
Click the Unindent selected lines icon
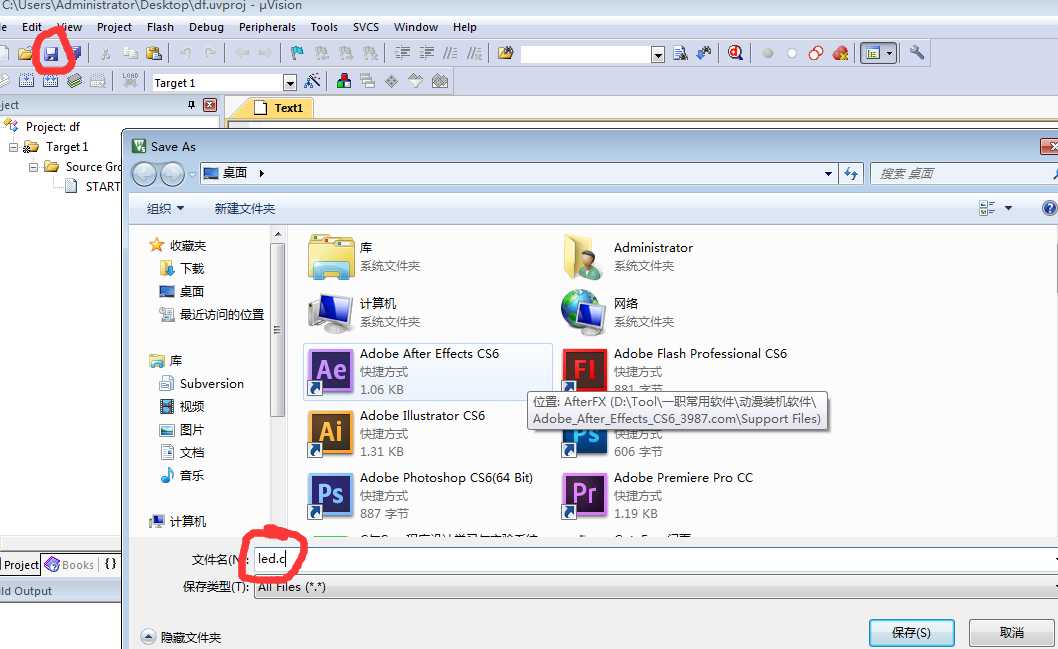[426, 53]
